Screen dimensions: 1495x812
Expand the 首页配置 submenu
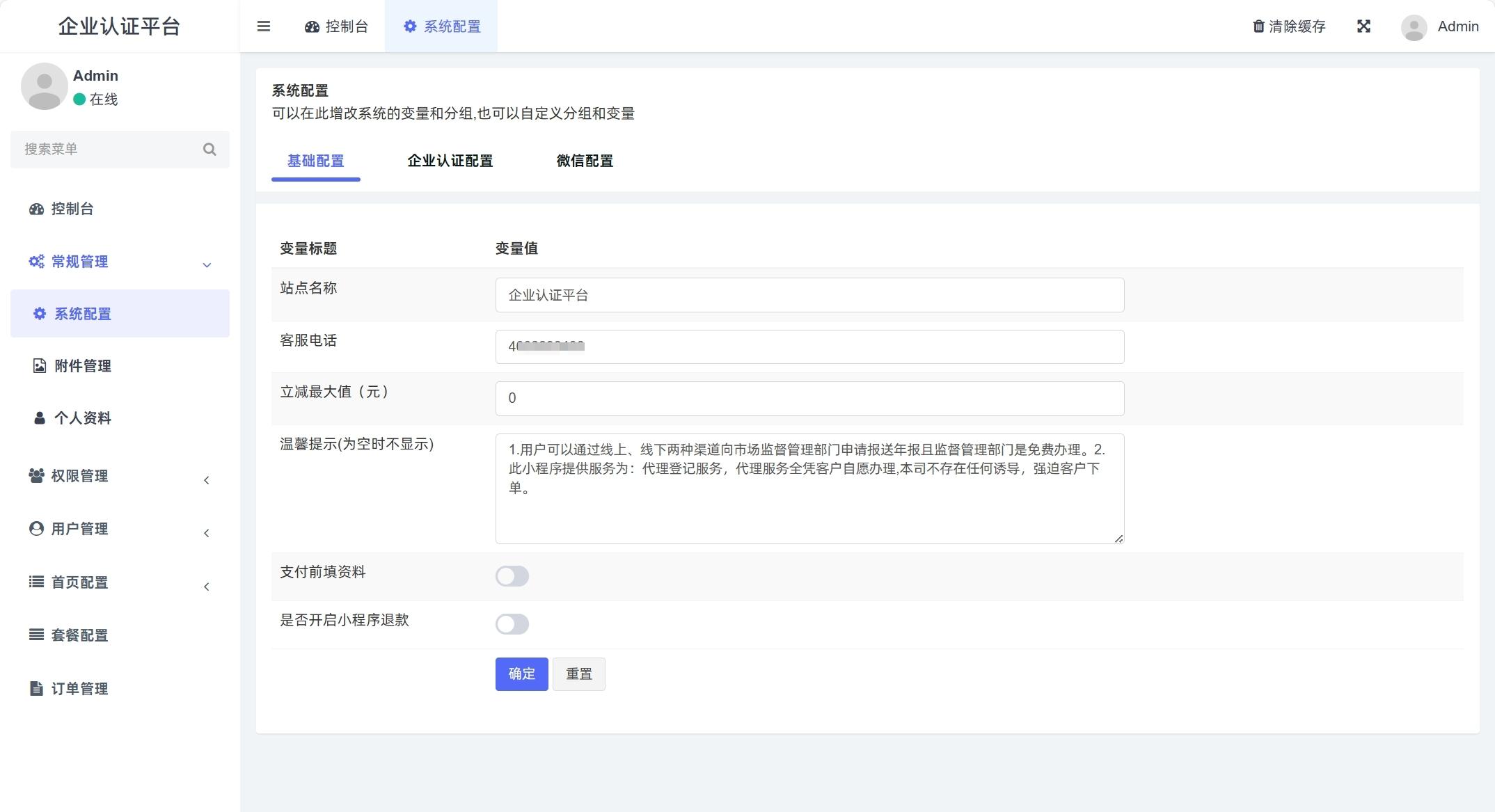click(206, 587)
